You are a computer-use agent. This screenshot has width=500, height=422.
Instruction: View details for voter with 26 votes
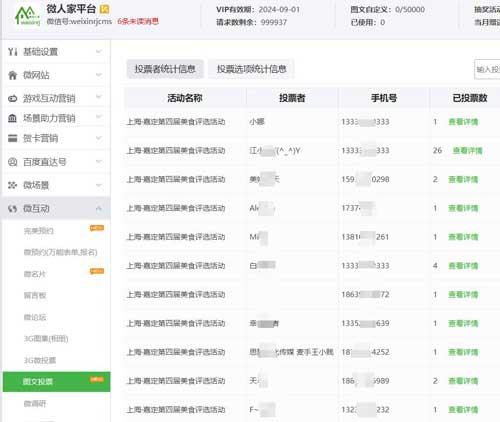point(468,151)
